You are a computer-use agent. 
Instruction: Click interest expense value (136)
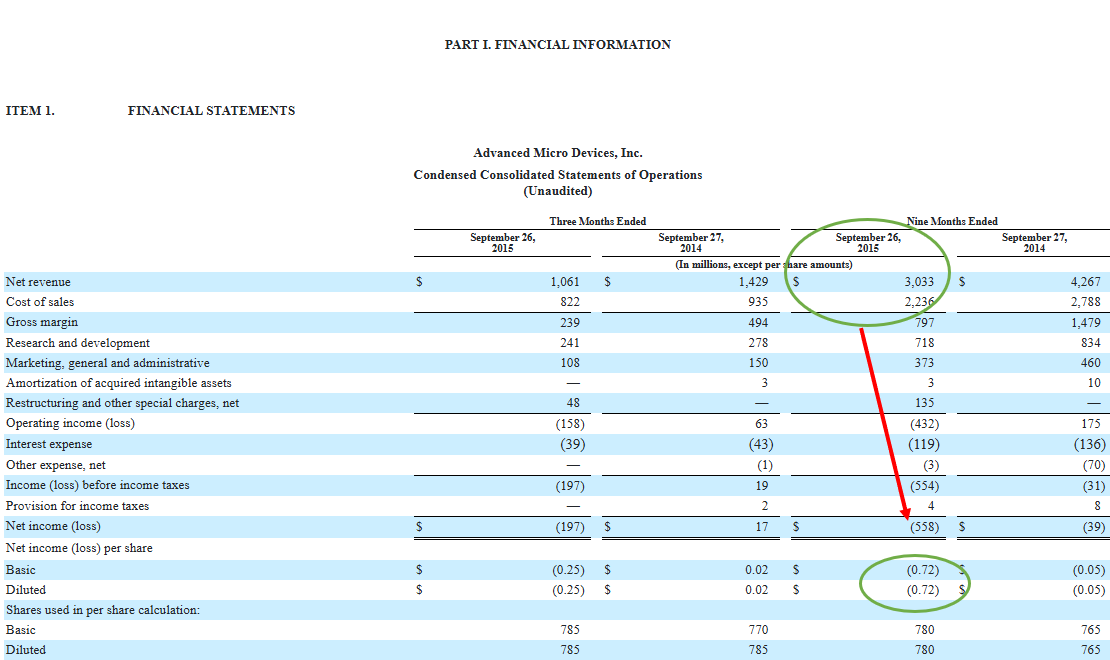[1089, 444]
